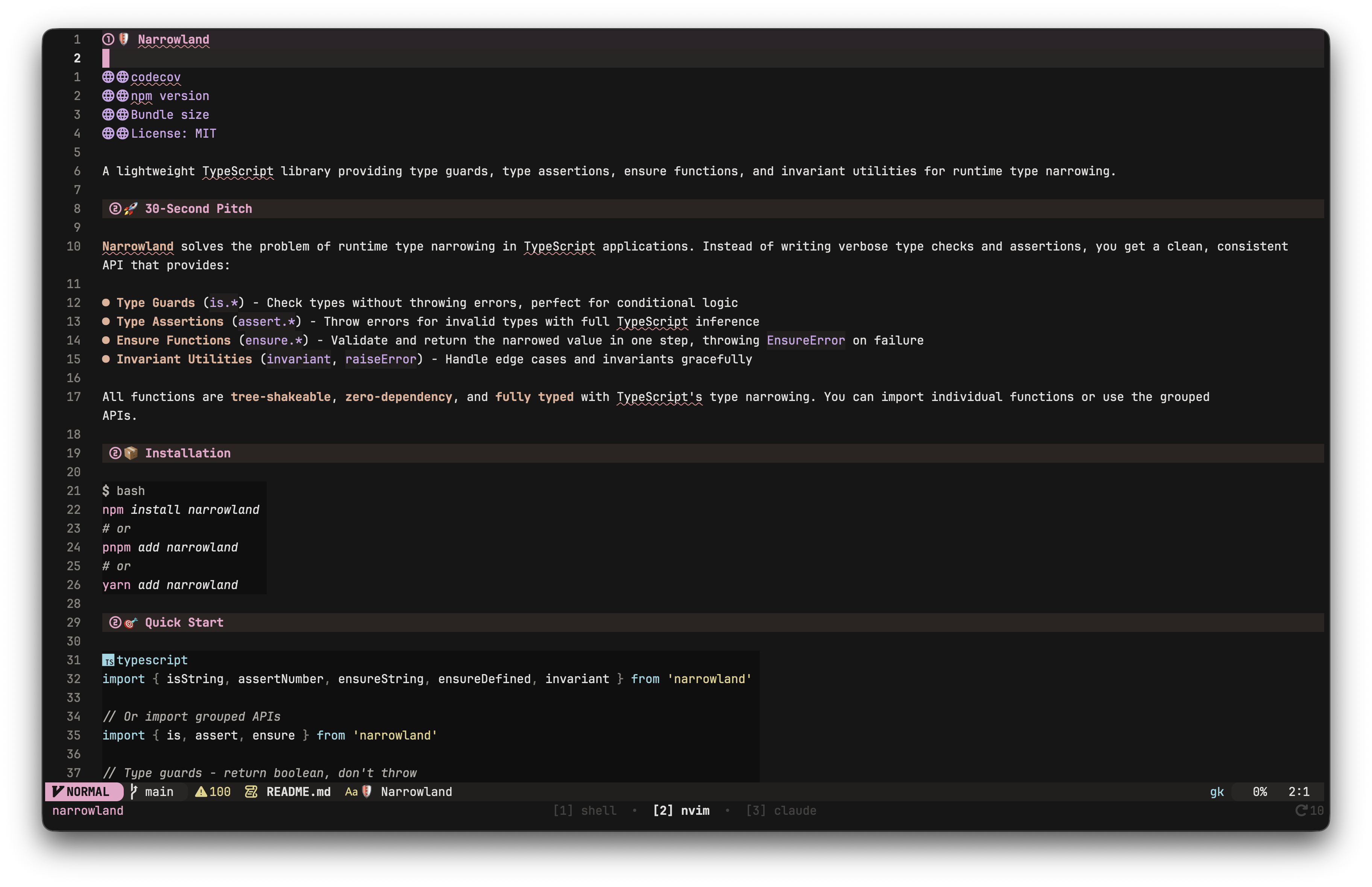Click the dart emoji in Quick Start heading

(131, 623)
